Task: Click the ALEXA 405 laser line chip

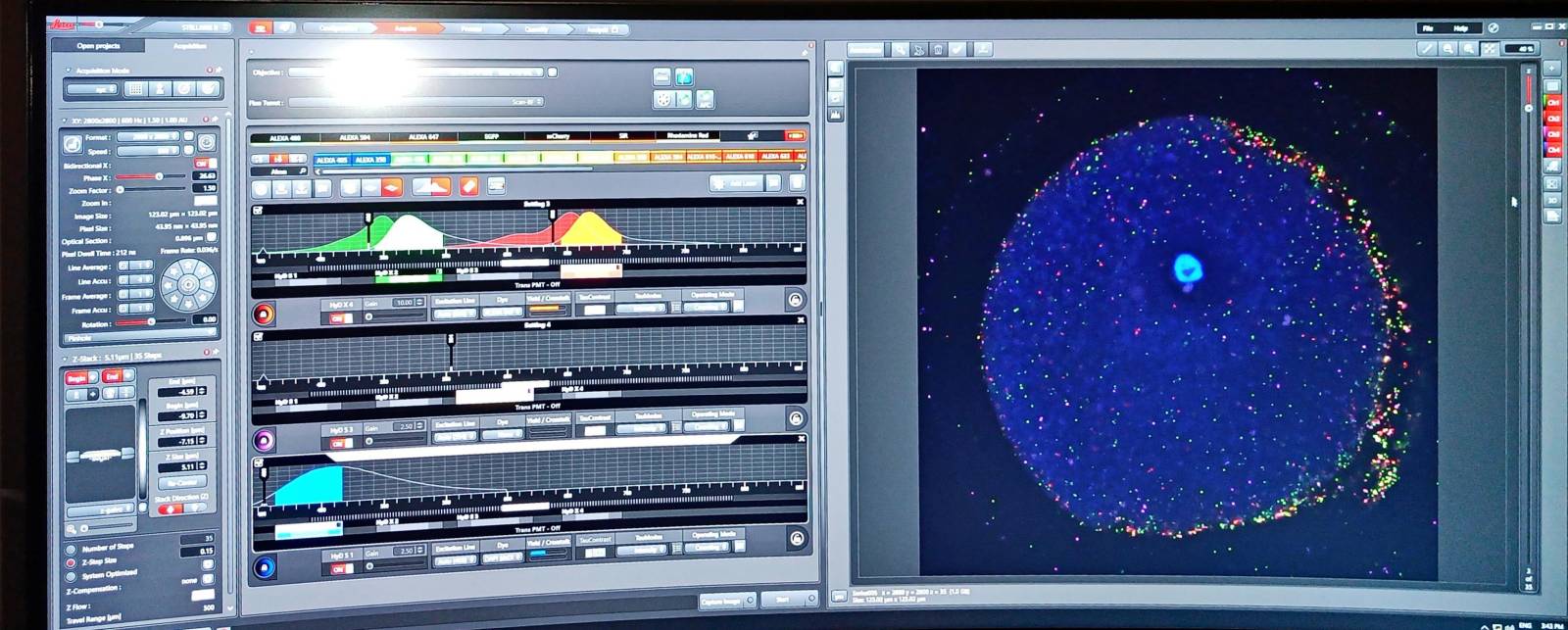Action: click(331, 159)
